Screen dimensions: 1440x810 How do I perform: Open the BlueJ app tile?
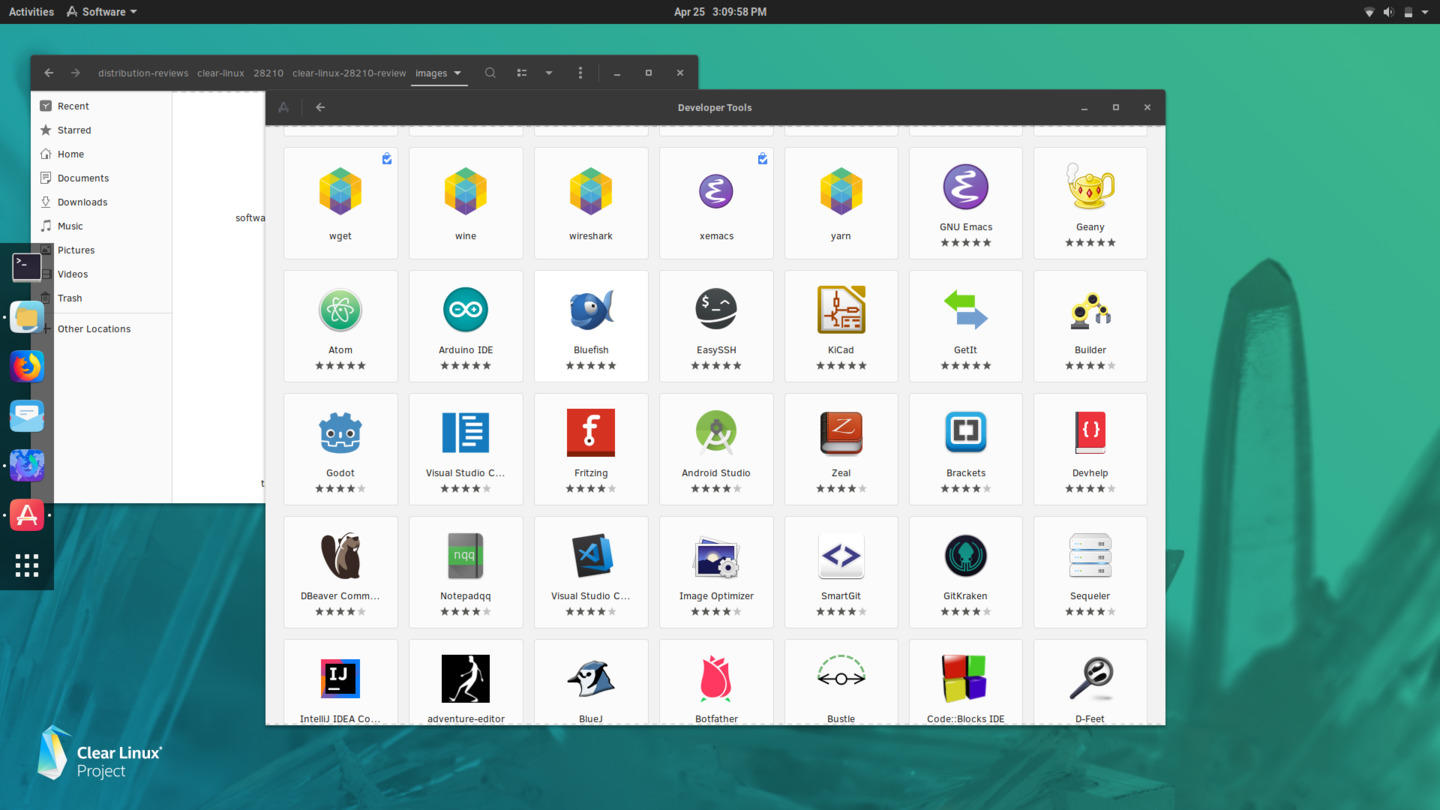[x=590, y=682]
